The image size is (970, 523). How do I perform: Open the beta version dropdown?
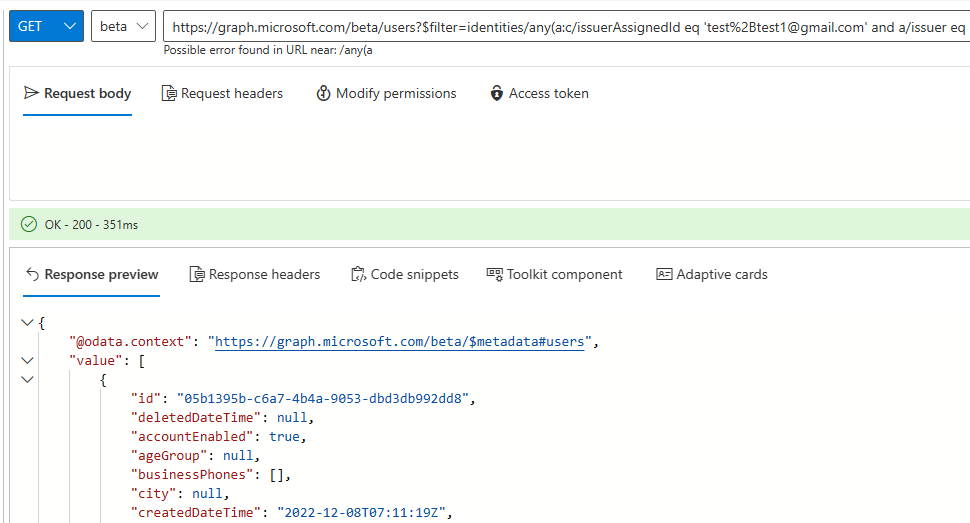point(123,26)
